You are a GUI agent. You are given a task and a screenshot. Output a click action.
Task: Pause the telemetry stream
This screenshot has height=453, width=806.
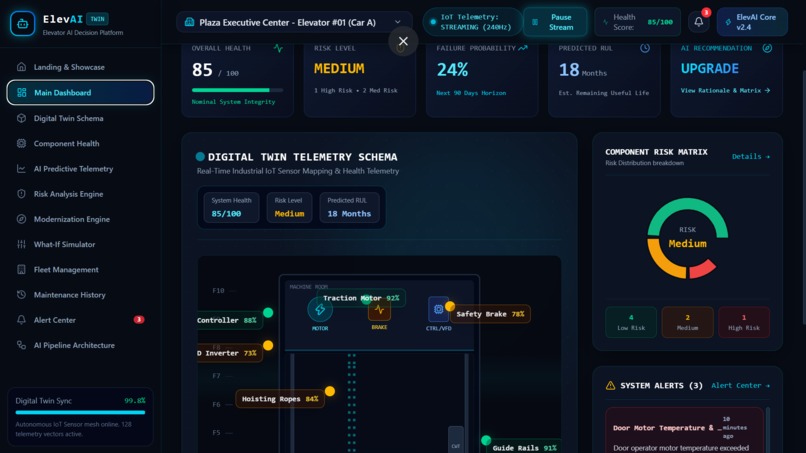point(555,22)
